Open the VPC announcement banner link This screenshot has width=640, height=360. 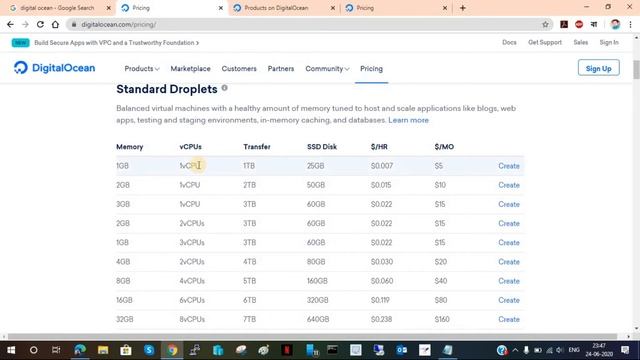tap(117, 42)
